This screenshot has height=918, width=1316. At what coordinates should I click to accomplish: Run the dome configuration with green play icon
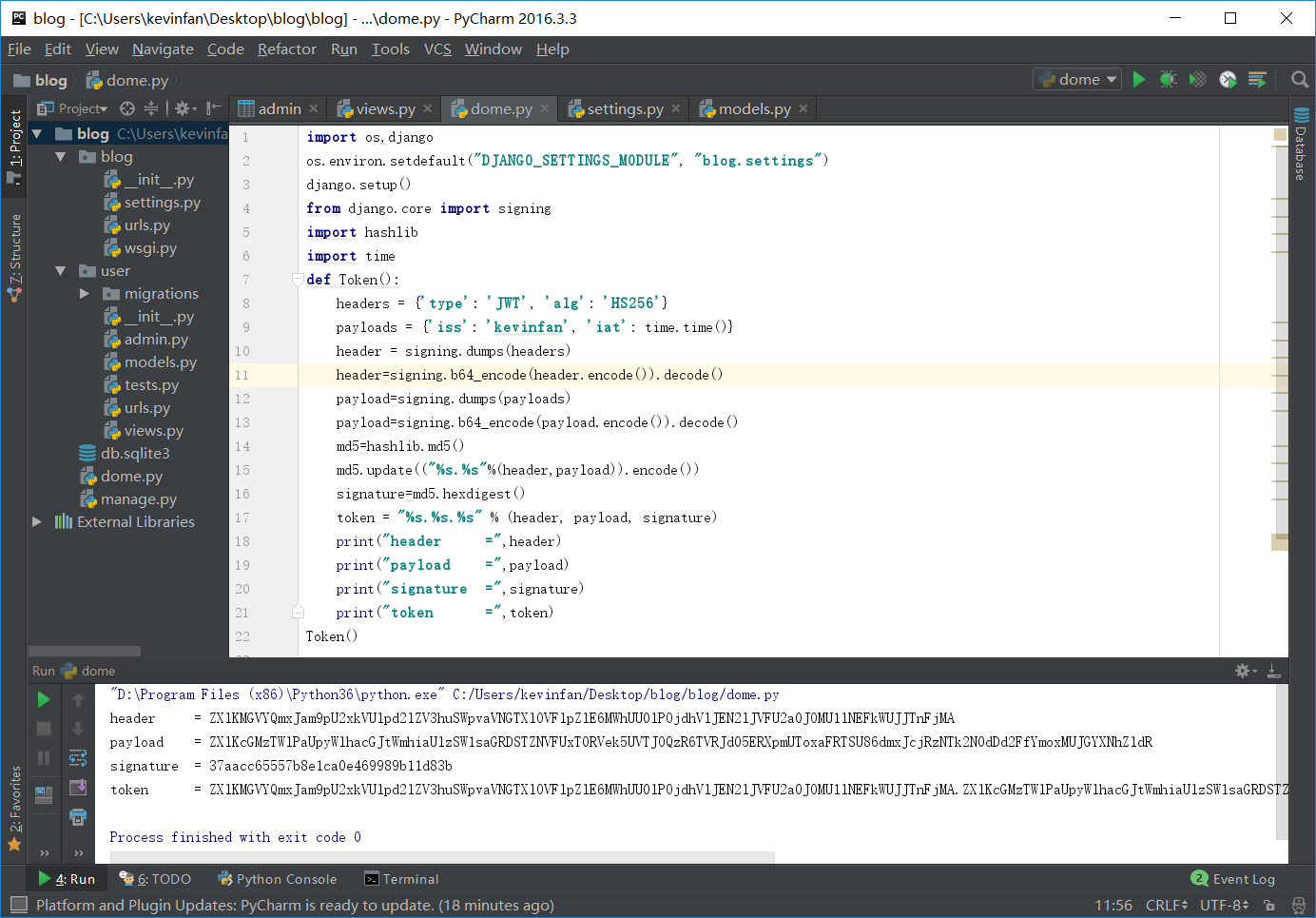tap(1139, 80)
